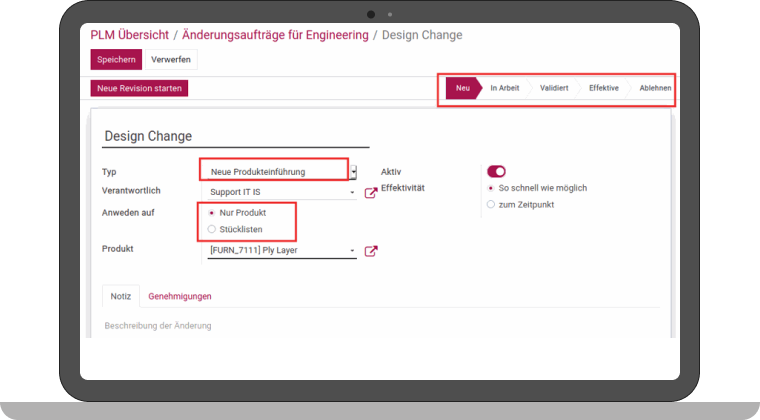Select the Nur Produkt radio option

click(x=210, y=213)
